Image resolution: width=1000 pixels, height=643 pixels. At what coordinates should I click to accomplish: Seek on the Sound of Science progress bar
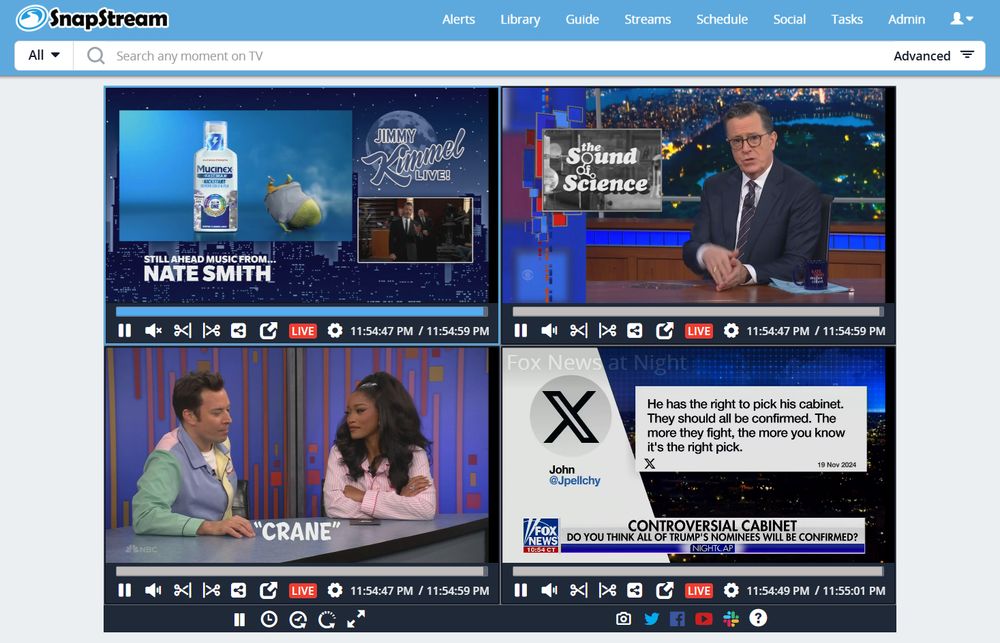[x=698, y=312]
